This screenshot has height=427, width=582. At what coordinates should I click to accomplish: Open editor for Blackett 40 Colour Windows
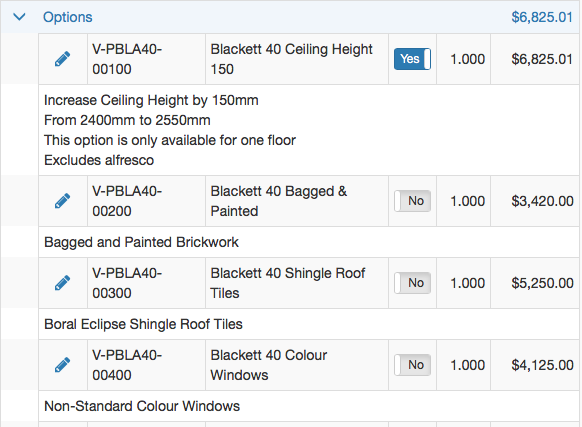point(62,365)
